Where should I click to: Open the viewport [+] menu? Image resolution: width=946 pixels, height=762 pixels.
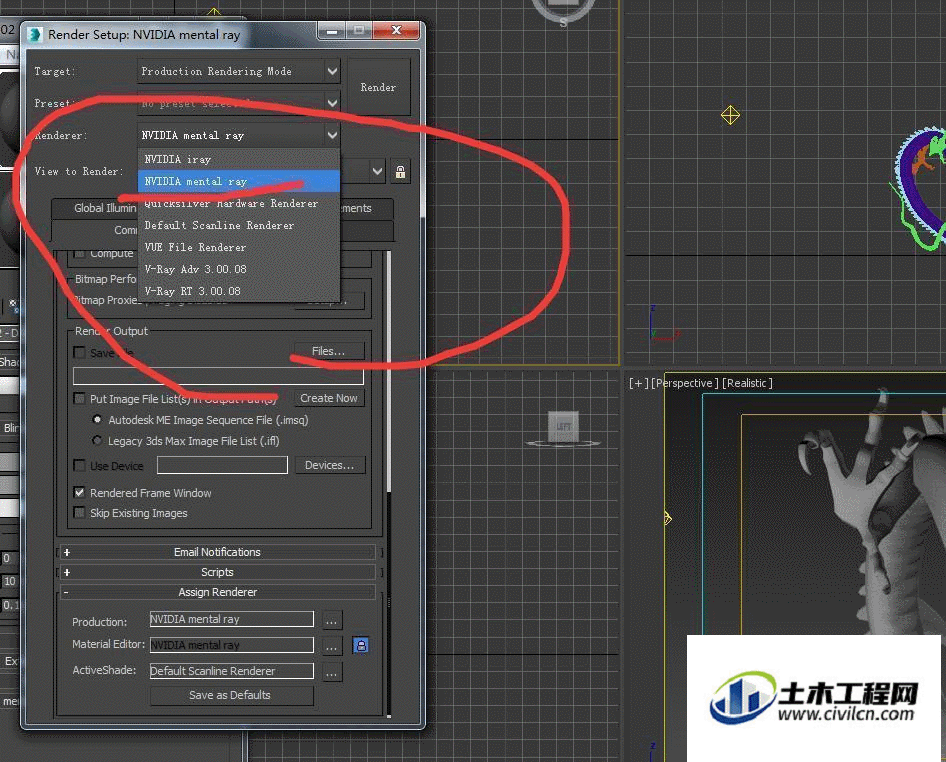638,383
